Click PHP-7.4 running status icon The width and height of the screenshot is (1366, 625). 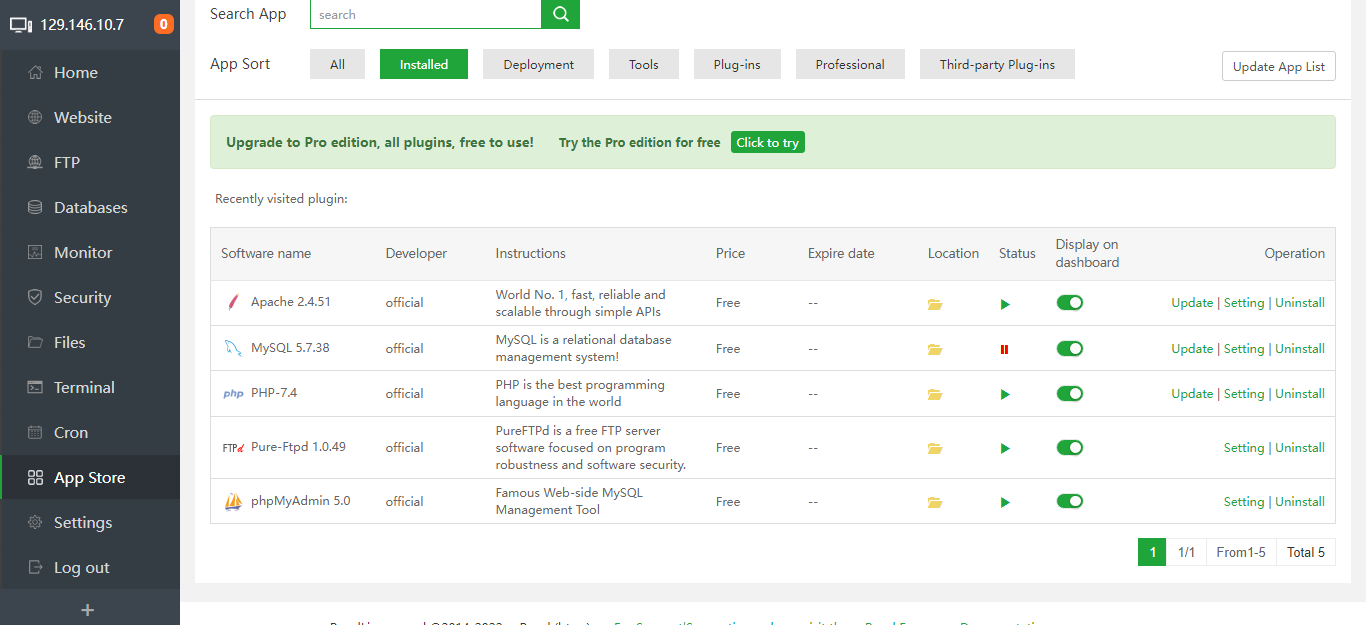click(x=1005, y=395)
